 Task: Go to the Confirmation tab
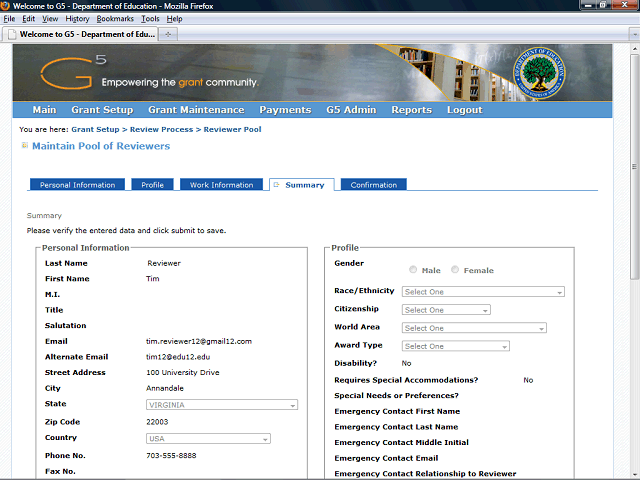(x=373, y=184)
